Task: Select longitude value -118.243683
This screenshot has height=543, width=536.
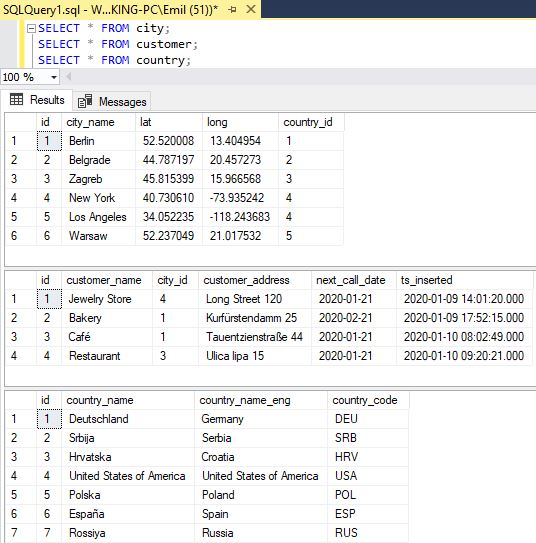Action: [240, 217]
